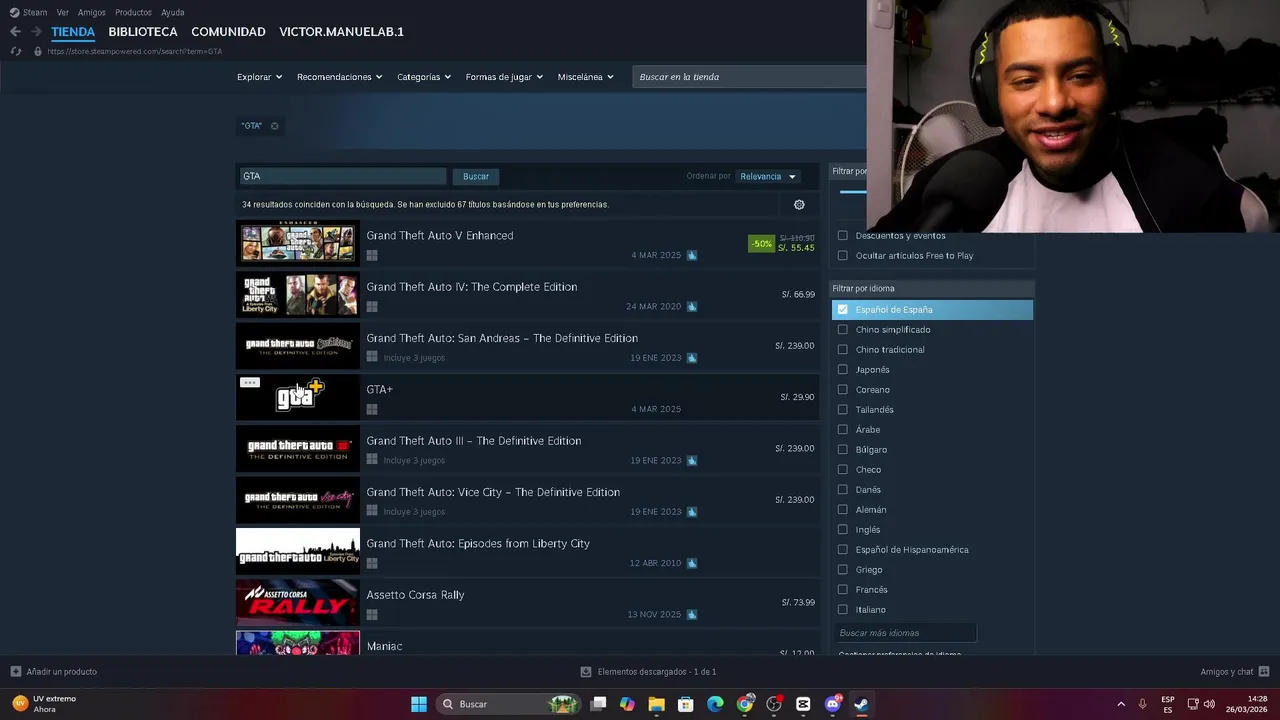Click the price range filter slider
The image size is (1280, 720).
pos(853,192)
